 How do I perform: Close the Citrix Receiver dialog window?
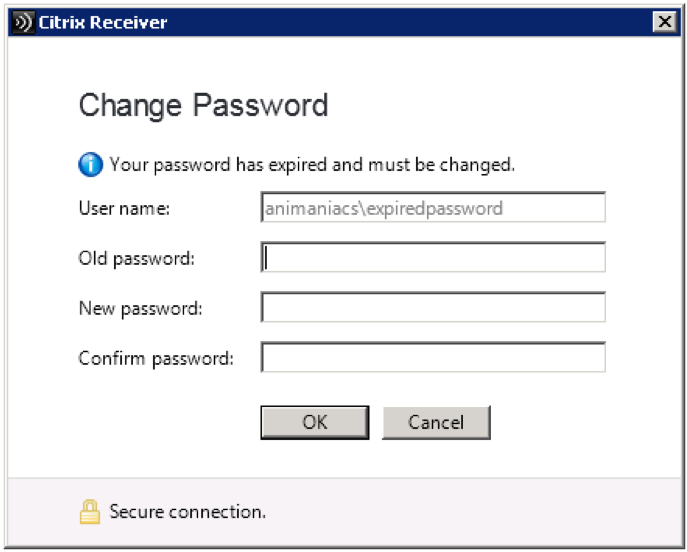pos(663,22)
